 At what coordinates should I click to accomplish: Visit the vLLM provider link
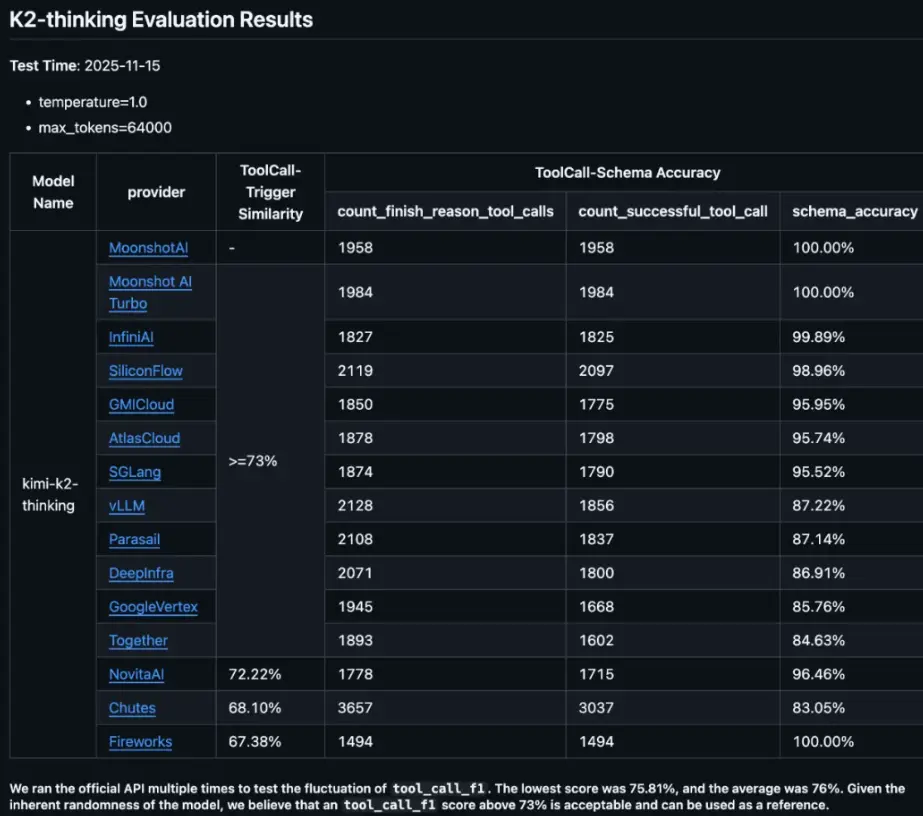pos(127,506)
